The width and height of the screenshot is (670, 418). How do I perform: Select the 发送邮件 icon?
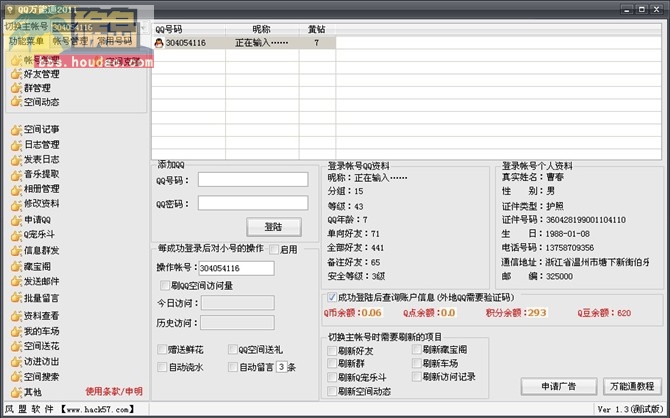point(16,282)
